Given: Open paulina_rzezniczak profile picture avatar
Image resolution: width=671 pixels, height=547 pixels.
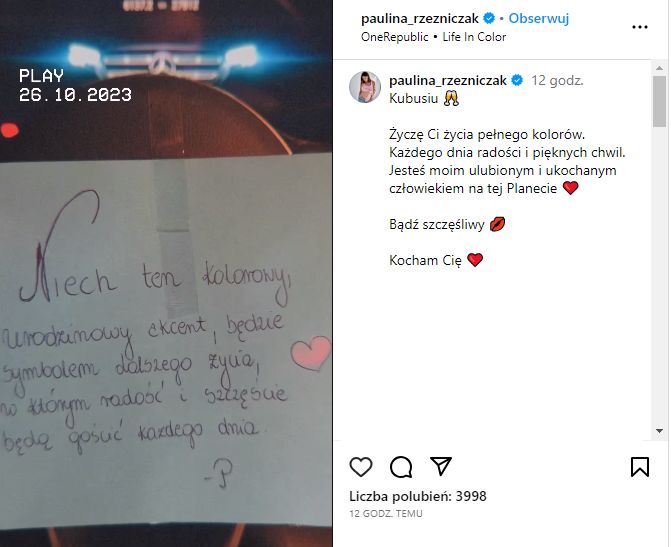Looking at the screenshot, I should (x=365, y=87).
